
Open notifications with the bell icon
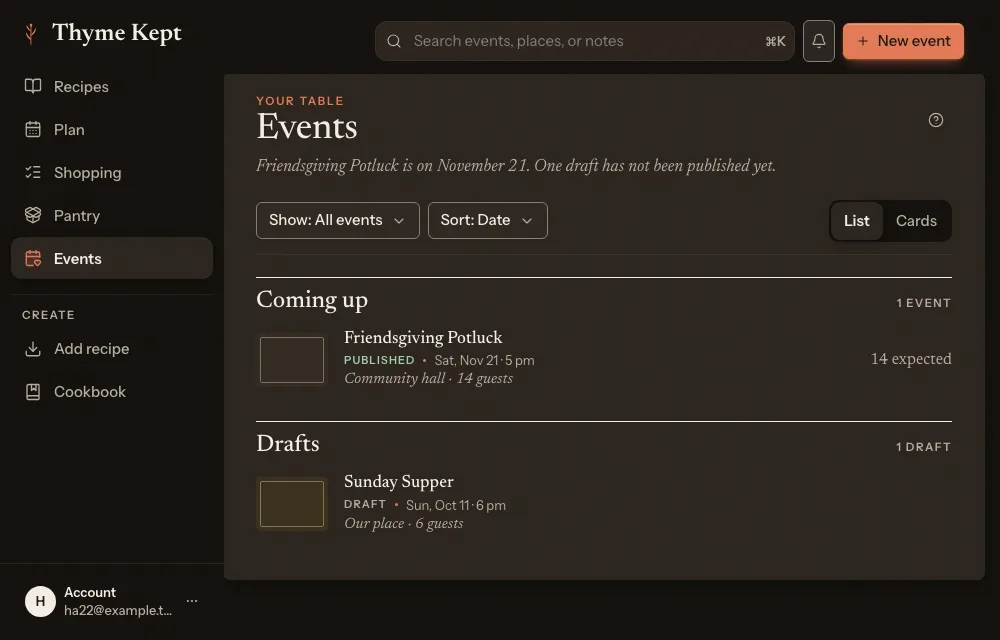[819, 41]
